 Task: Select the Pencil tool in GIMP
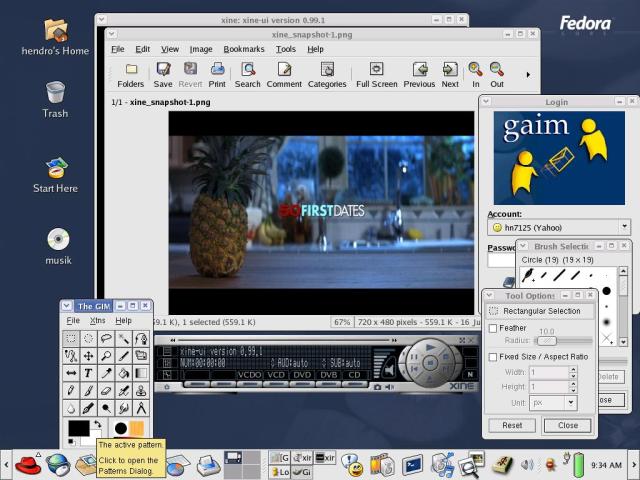coord(71,391)
